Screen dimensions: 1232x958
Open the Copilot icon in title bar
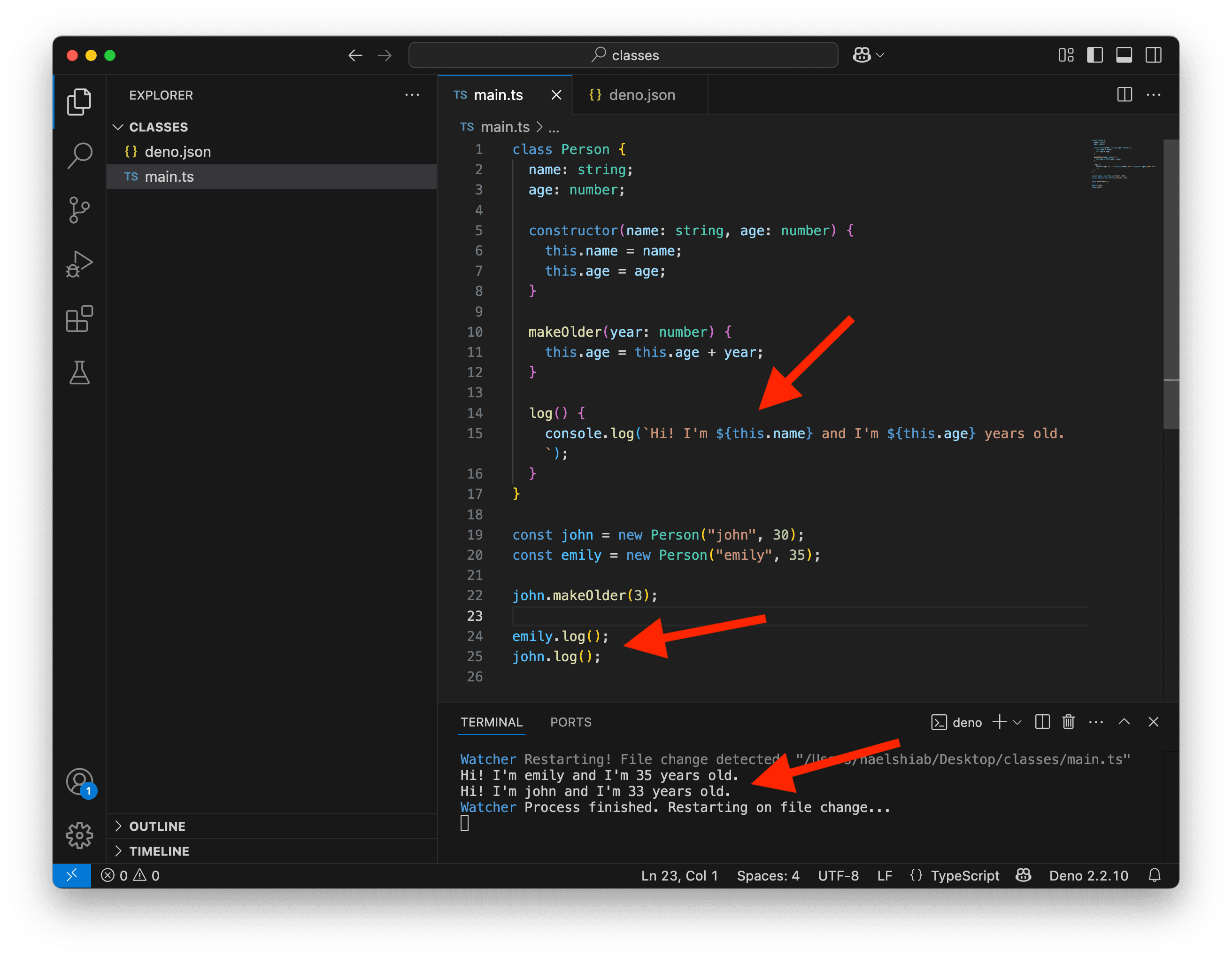click(x=862, y=55)
